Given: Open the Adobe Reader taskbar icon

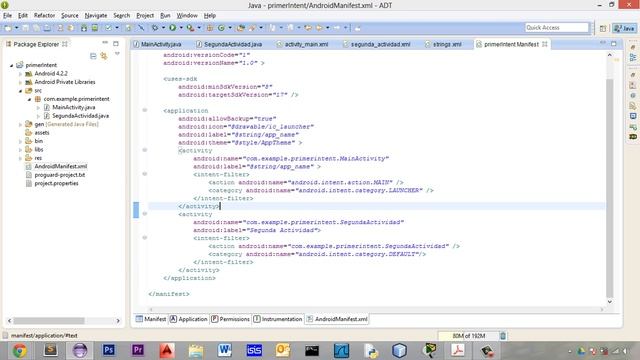Looking at the screenshot, I should click(x=458, y=351).
